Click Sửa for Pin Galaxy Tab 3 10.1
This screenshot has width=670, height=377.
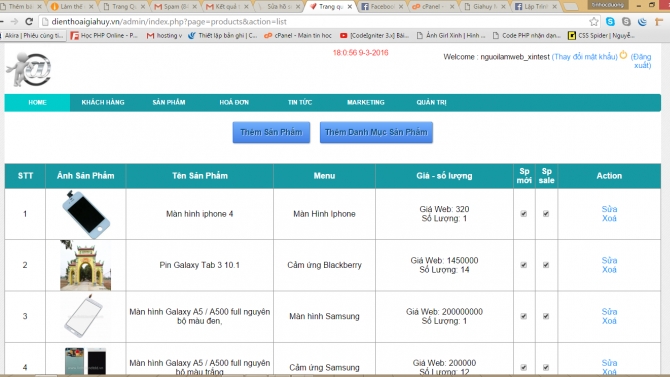[x=609, y=260]
